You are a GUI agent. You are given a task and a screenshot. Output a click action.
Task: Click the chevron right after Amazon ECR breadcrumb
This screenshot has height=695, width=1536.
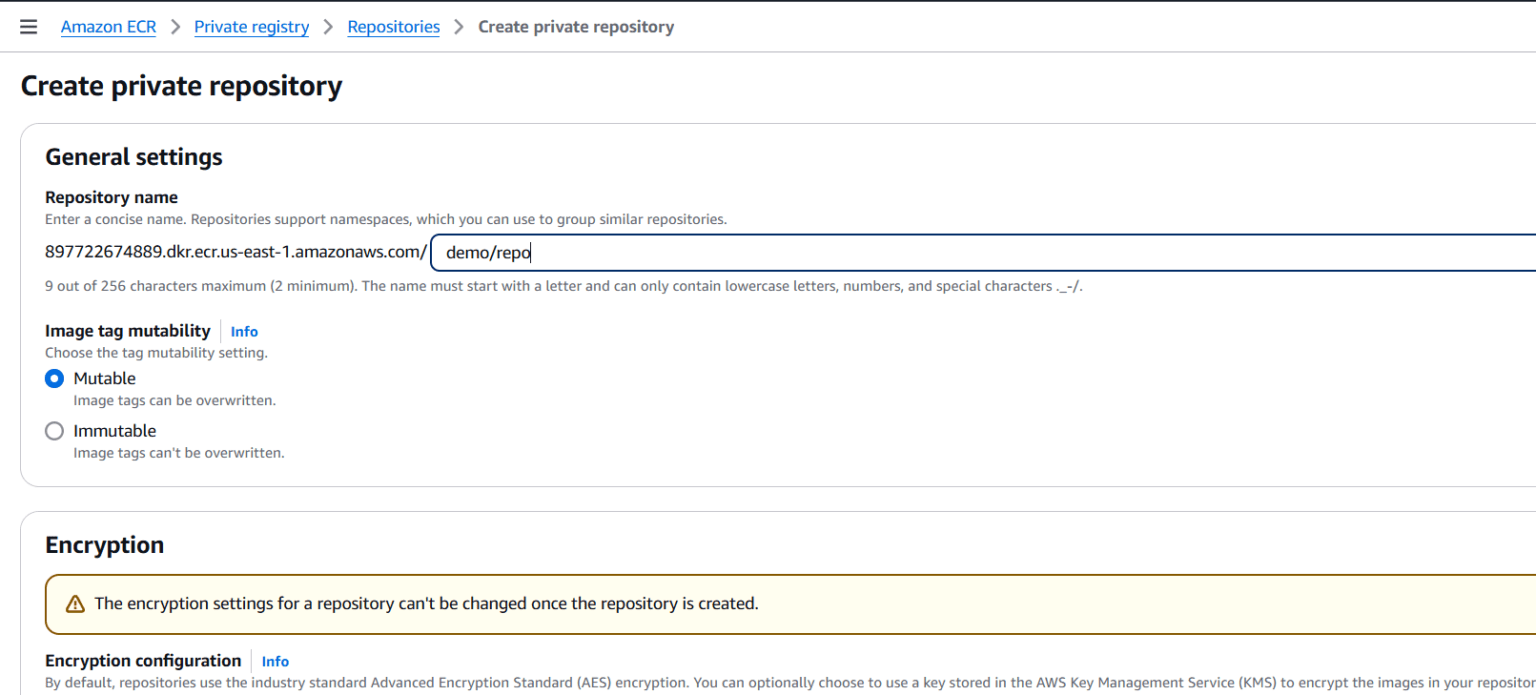click(175, 27)
